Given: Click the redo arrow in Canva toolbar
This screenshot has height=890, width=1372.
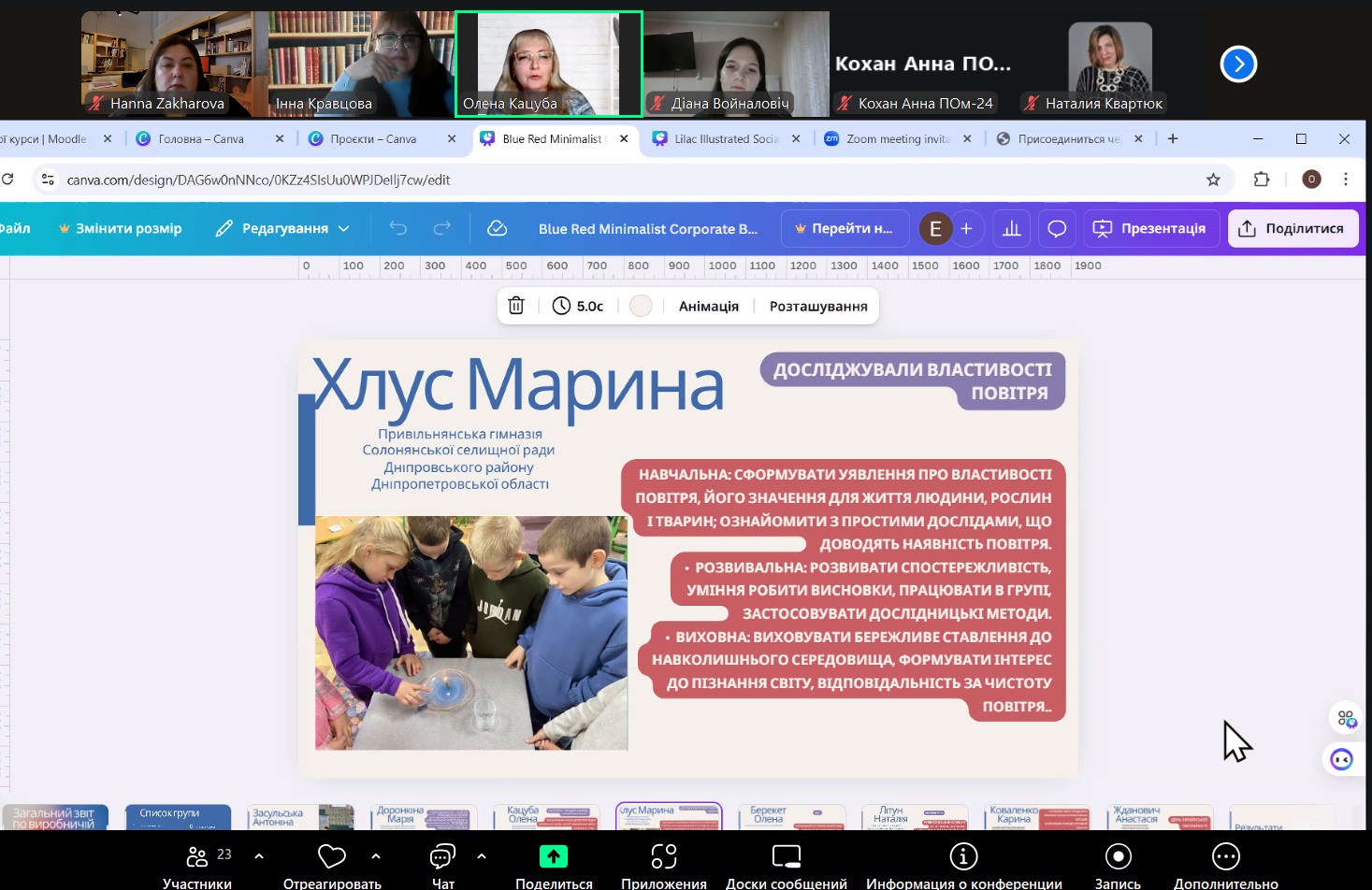Looking at the screenshot, I should coord(441,228).
